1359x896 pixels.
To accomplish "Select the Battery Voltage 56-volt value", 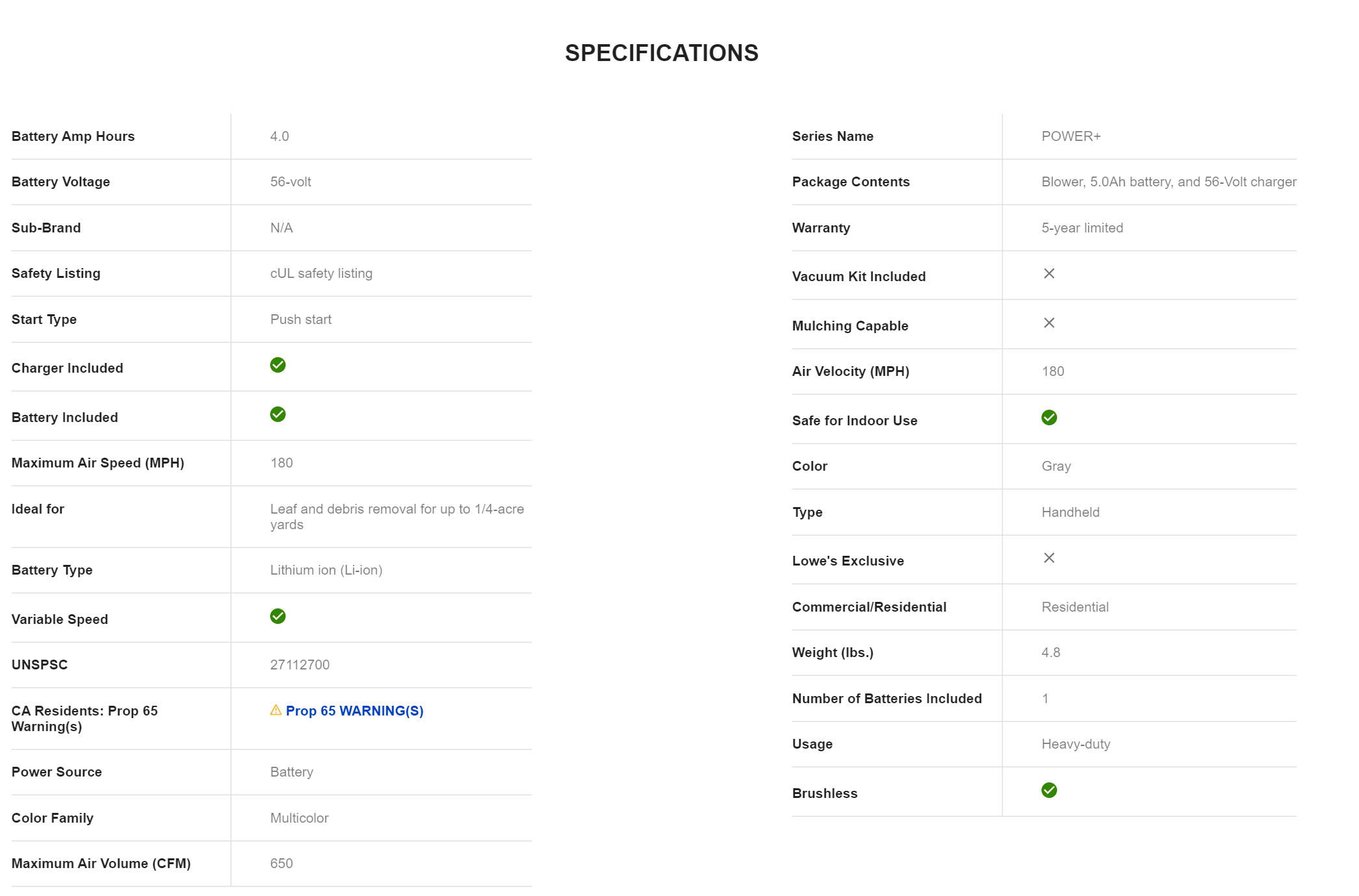I will [x=291, y=182].
